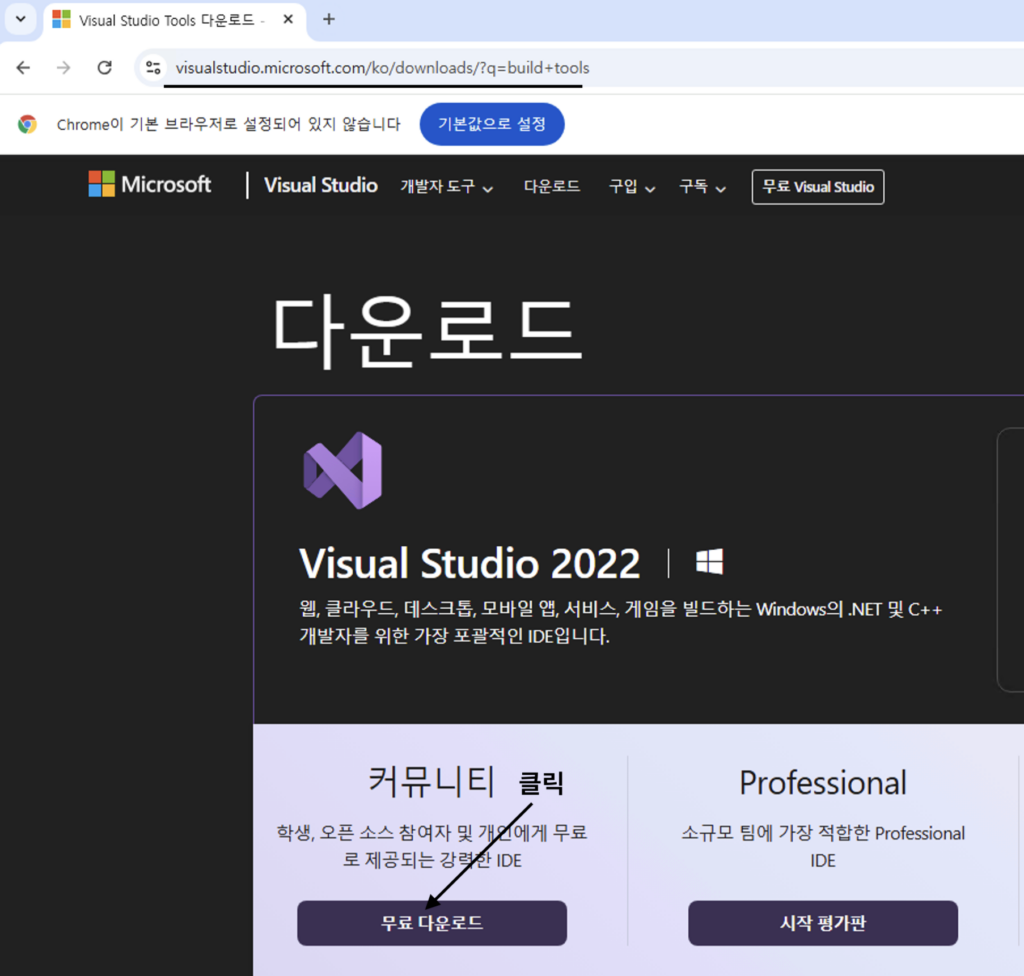Screen dimensions: 1024x976
Task: Click 기본값으로 설정 button
Action: (x=492, y=124)
